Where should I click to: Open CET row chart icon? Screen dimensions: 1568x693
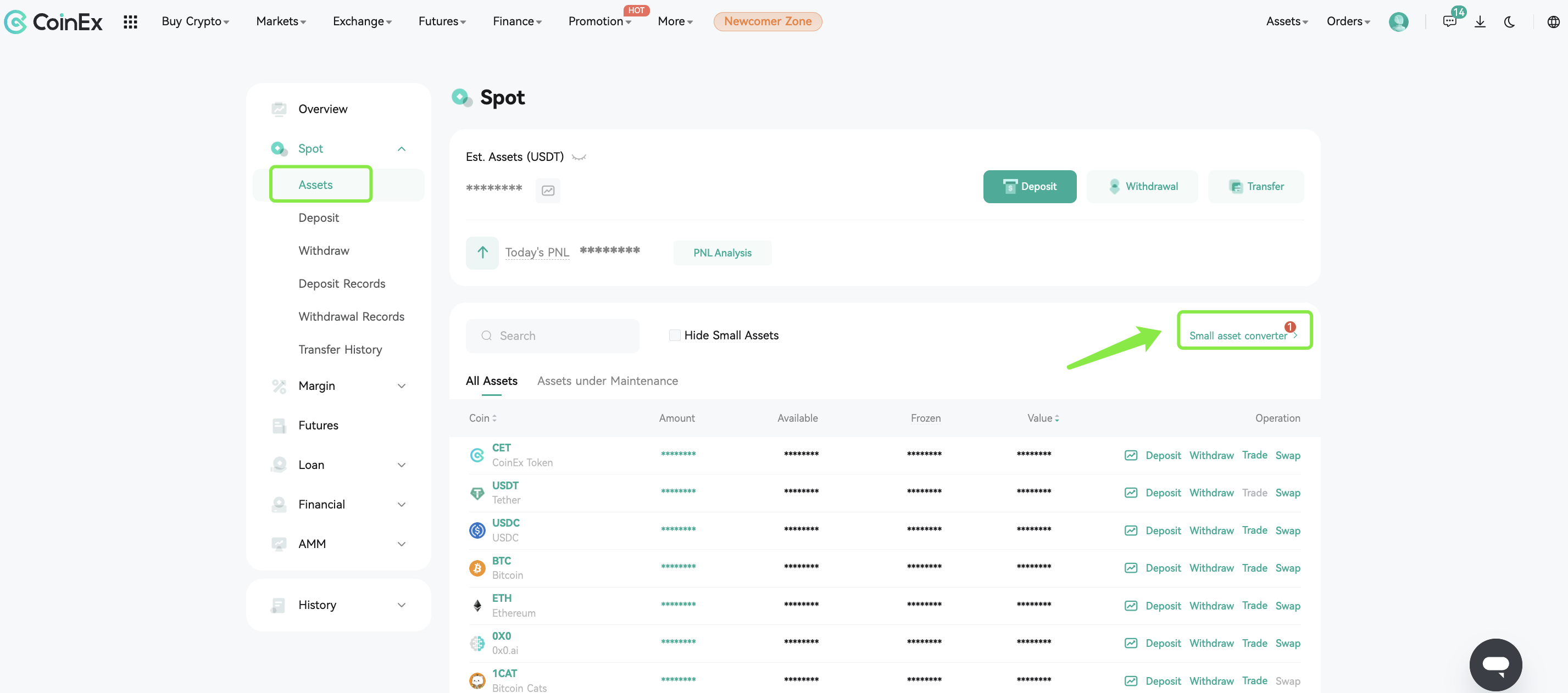pyautogui.click(x=1130, y=455)
